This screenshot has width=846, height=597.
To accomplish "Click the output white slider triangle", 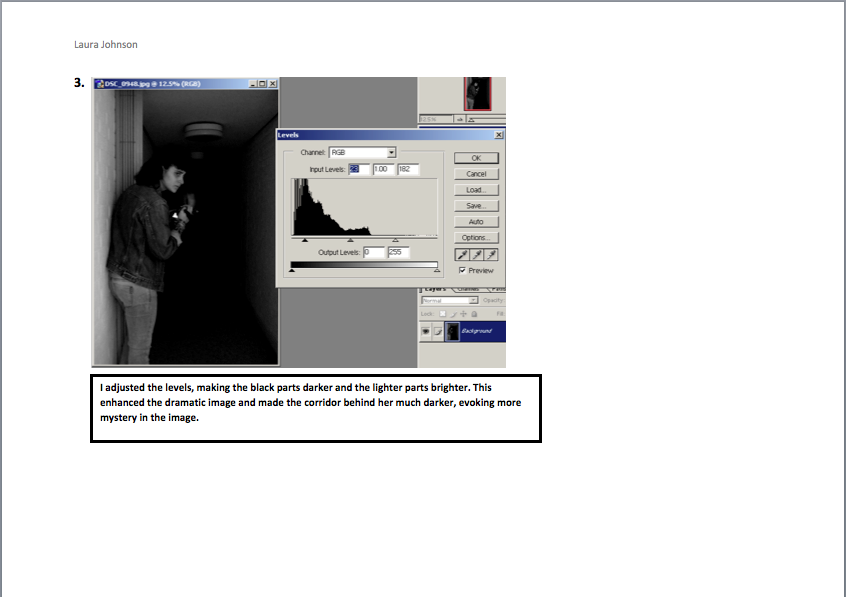I will click(x=437, y=270).
